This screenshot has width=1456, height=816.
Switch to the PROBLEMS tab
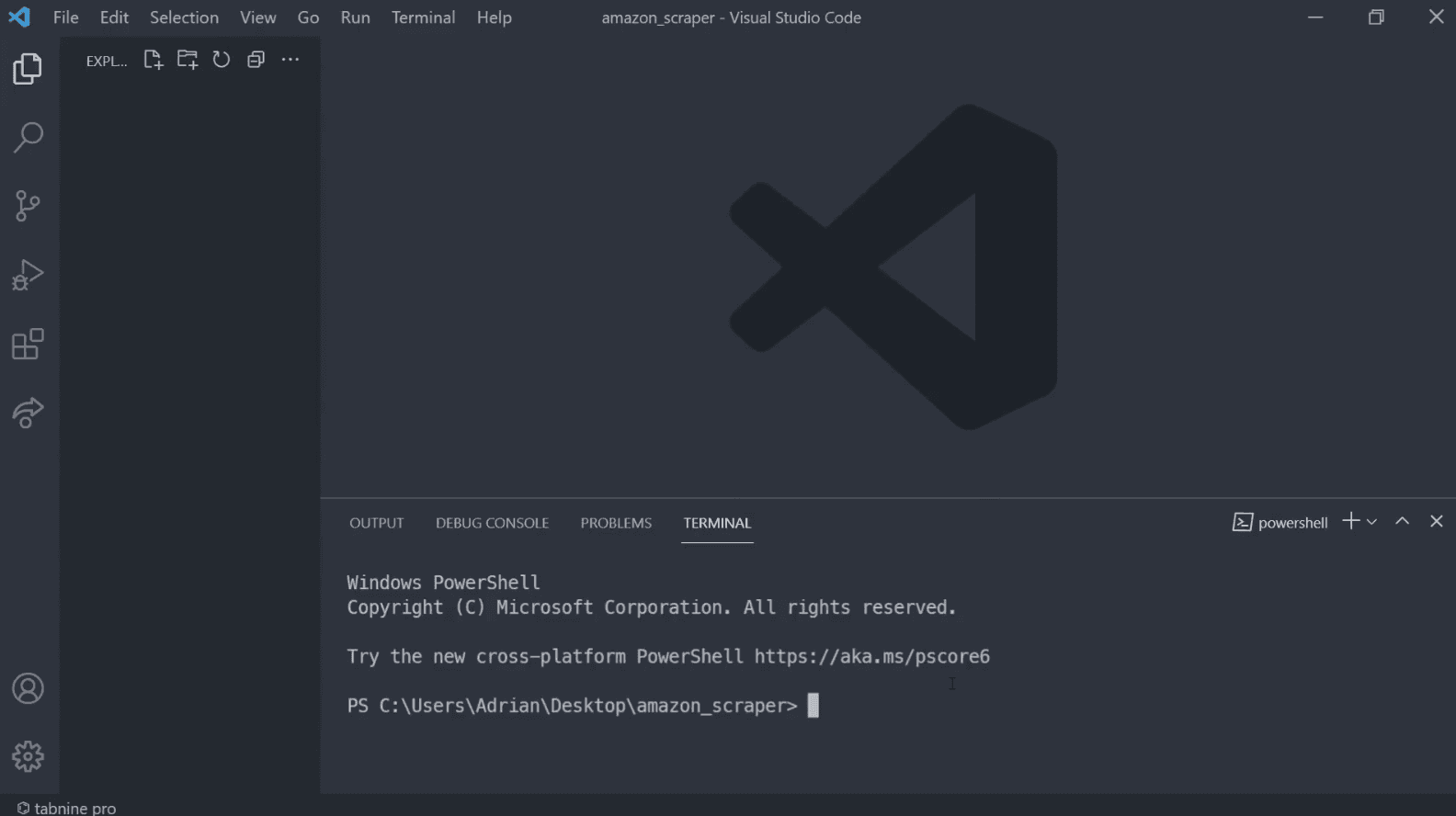(616, 523)
